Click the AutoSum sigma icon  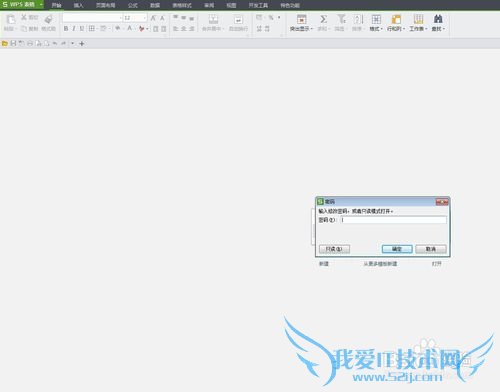[323, 19]
